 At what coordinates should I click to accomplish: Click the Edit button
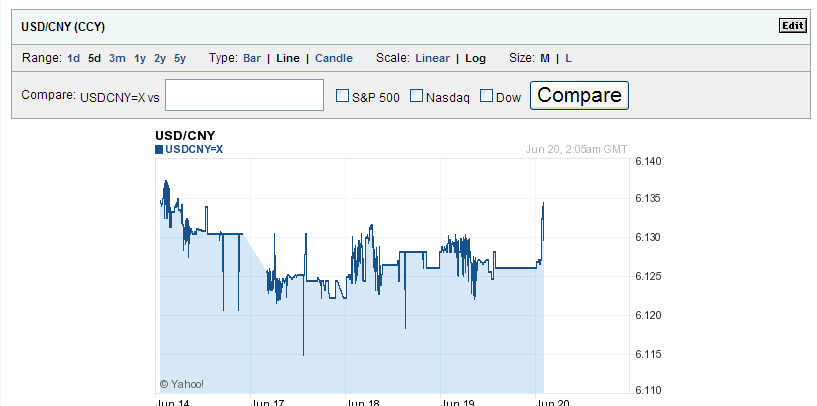click(x=793, y=26)
